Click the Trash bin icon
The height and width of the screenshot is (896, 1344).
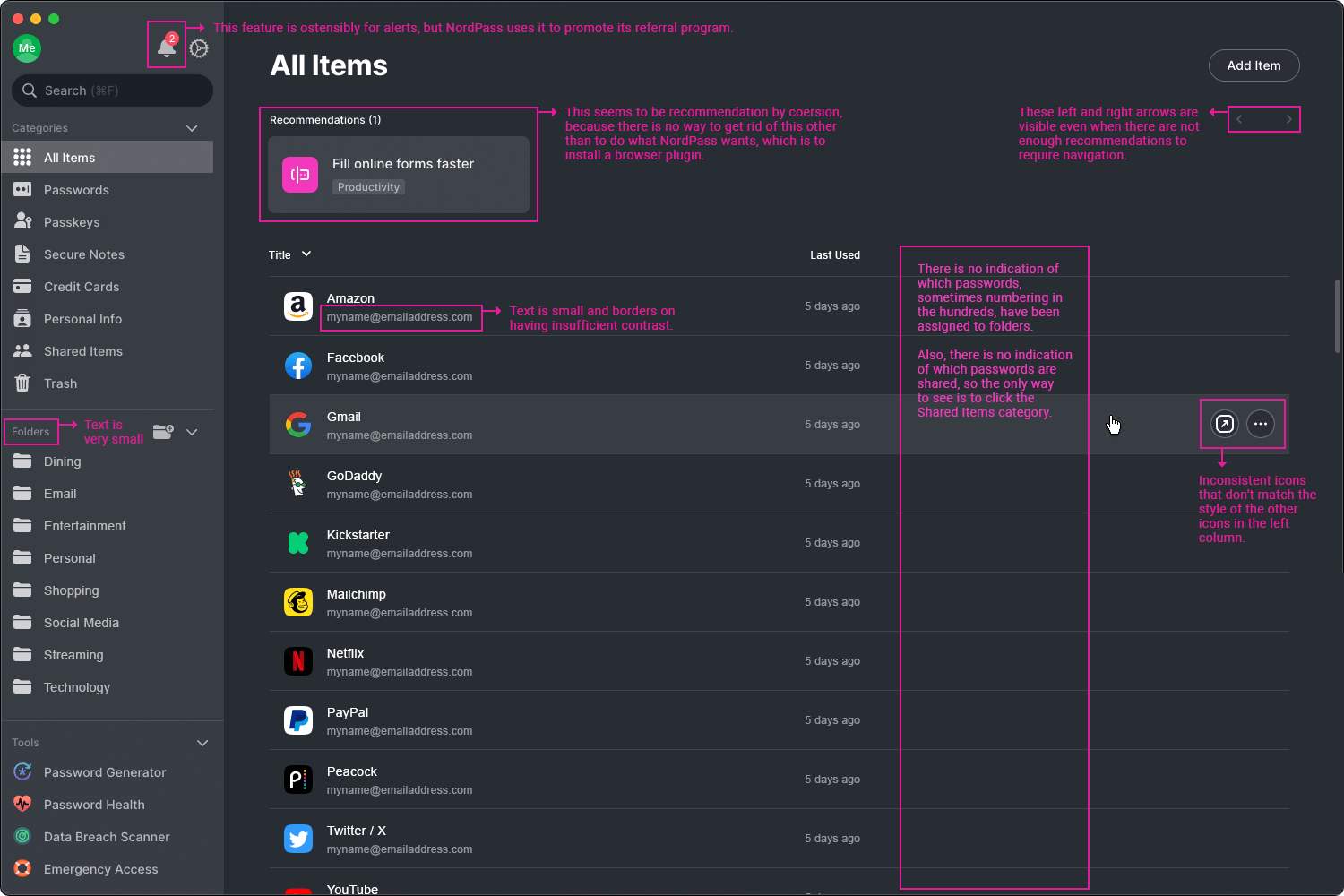coord(23,383)
